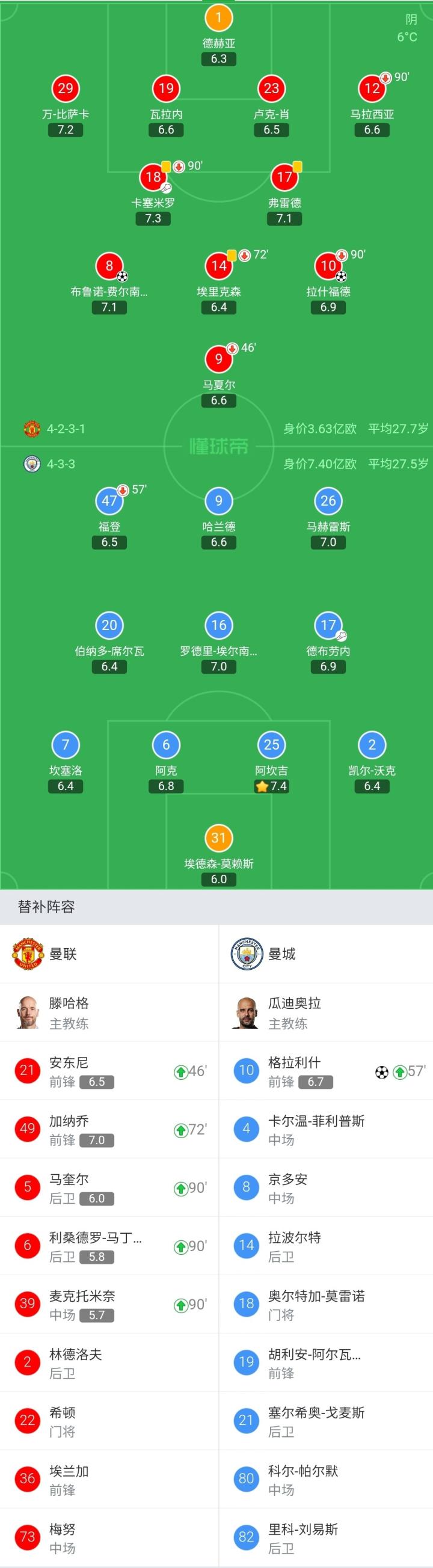The image size is (433, 1568).
Task: Tap Ederson's orange number 31 icon
Action: coord(219,838)
